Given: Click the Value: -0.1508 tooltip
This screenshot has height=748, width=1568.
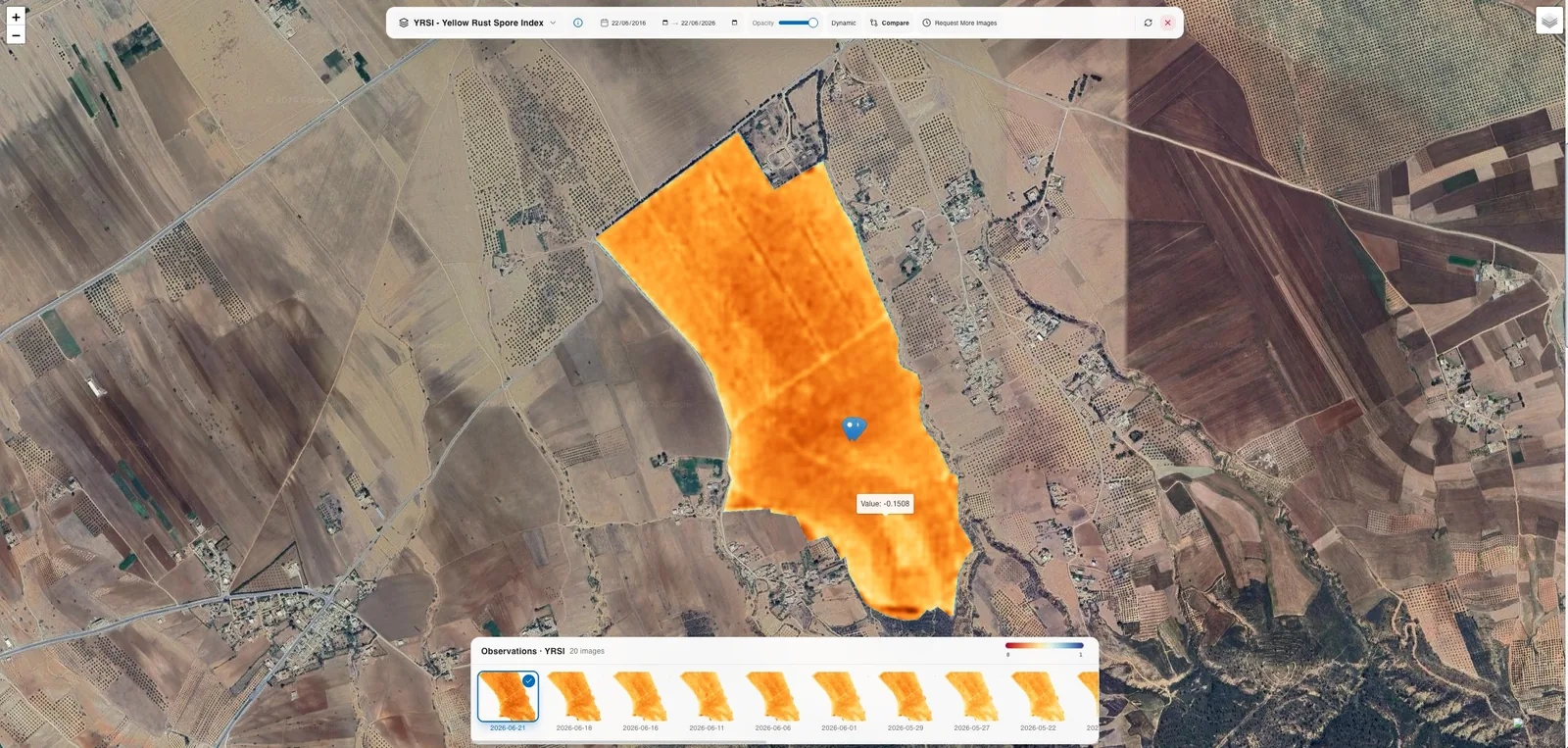Looking at the screenshot, I should (885, 504).
